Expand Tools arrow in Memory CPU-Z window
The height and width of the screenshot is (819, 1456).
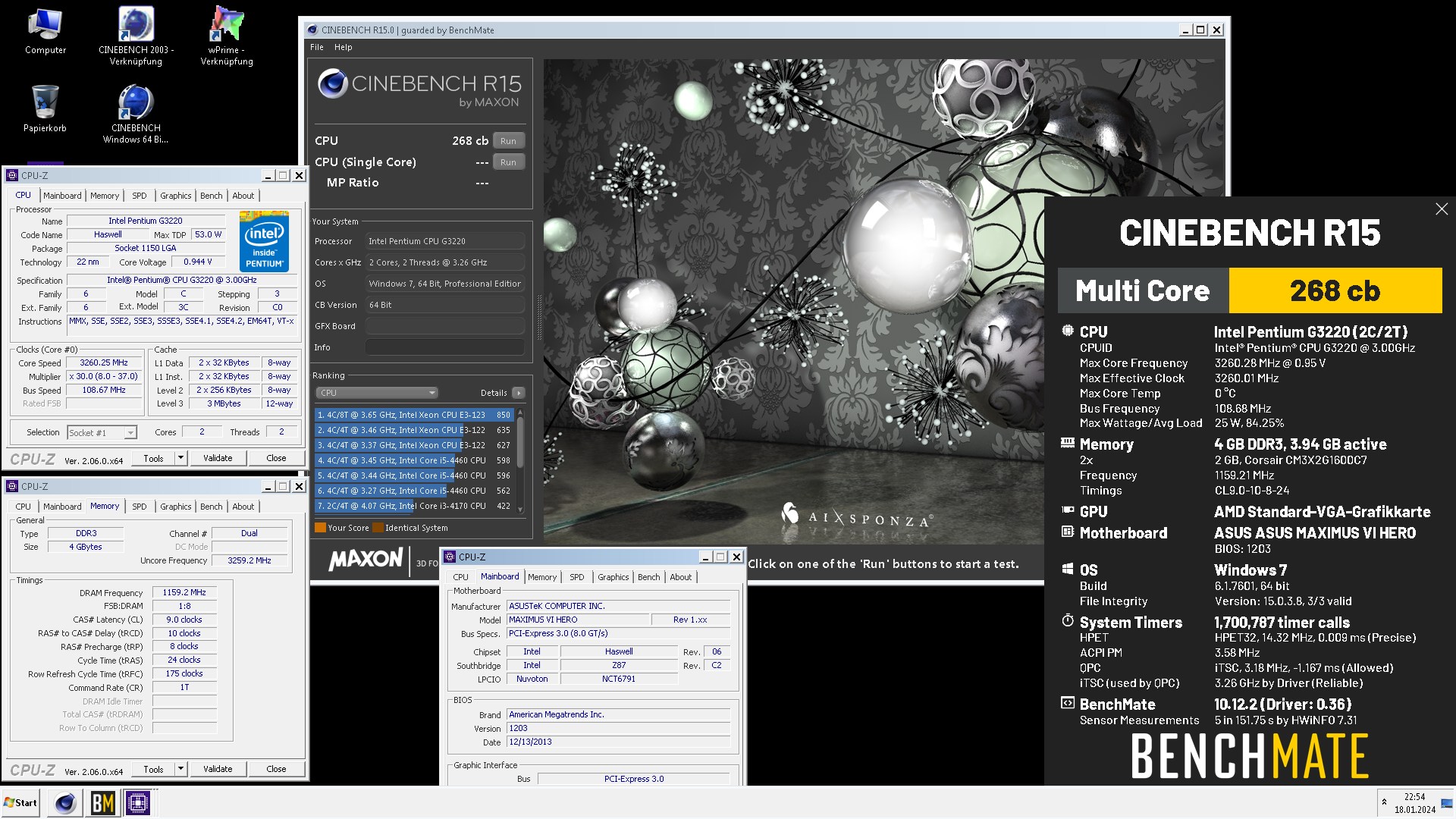(x=181, y=769)
